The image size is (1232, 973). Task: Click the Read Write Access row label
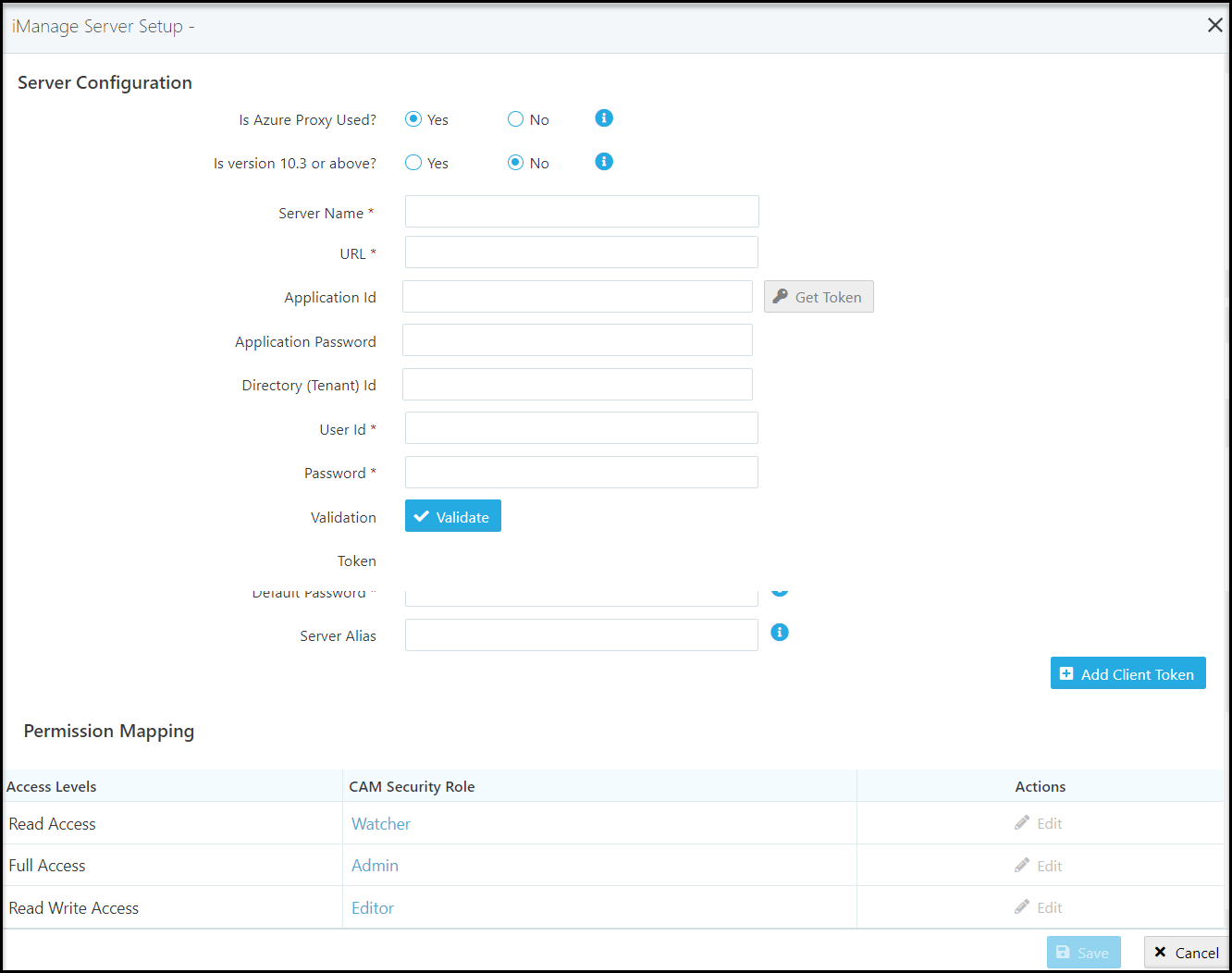pos(74,908)
